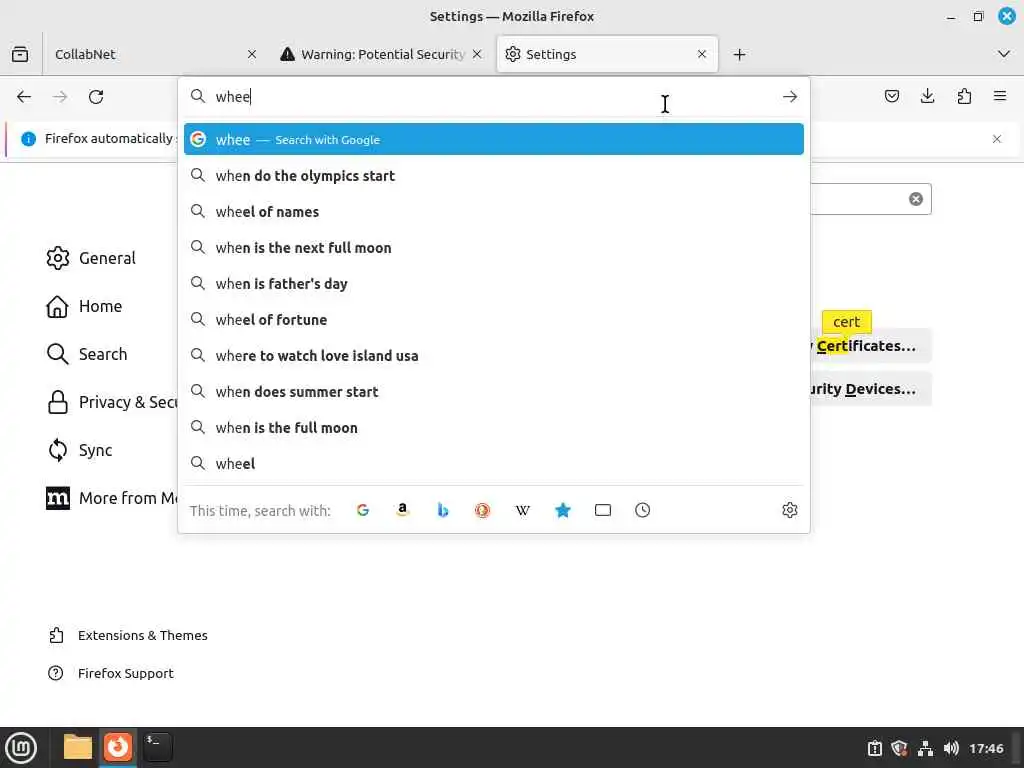
Task: Open the Linux Mint start menu
Action: pos(21,748)
